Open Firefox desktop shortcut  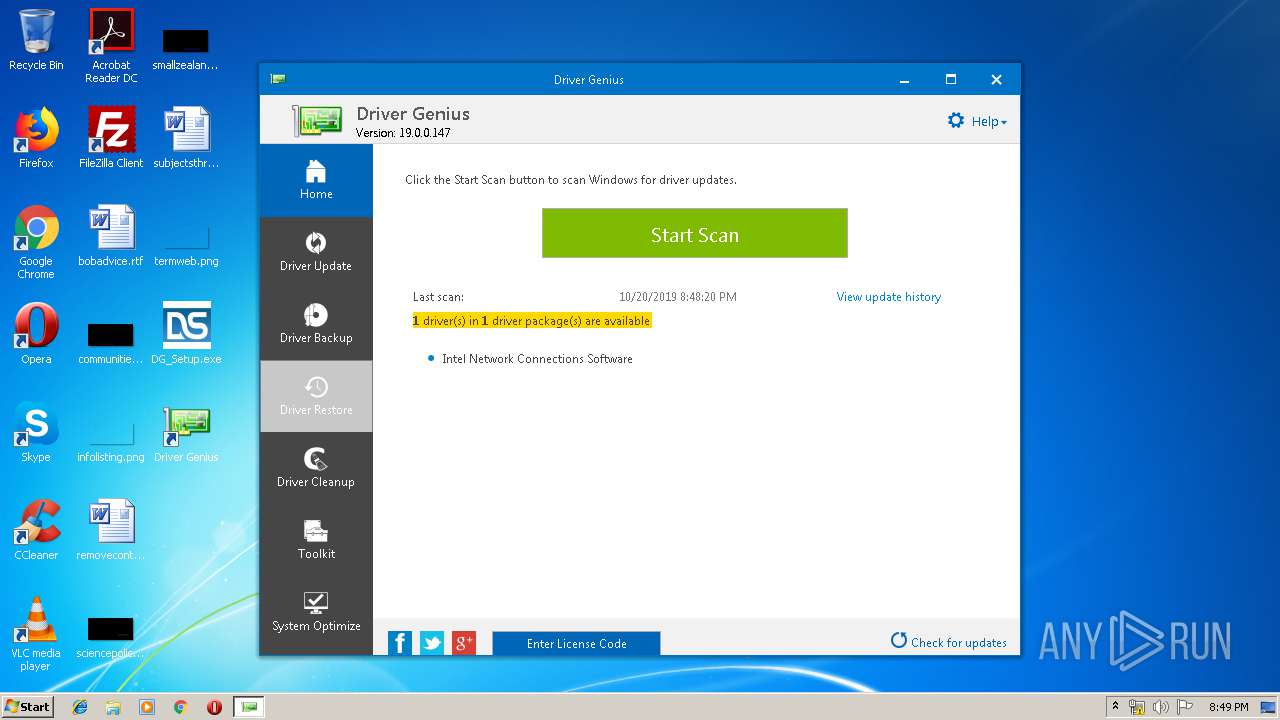(36, 138)
